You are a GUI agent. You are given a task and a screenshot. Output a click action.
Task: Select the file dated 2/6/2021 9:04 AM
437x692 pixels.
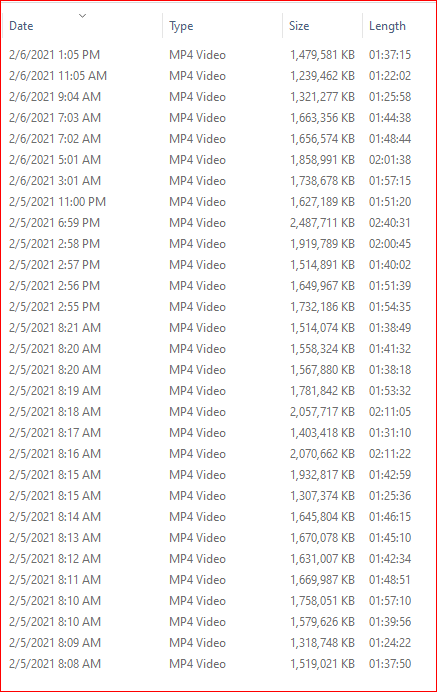pyautogui.click(x=218, y=97)
